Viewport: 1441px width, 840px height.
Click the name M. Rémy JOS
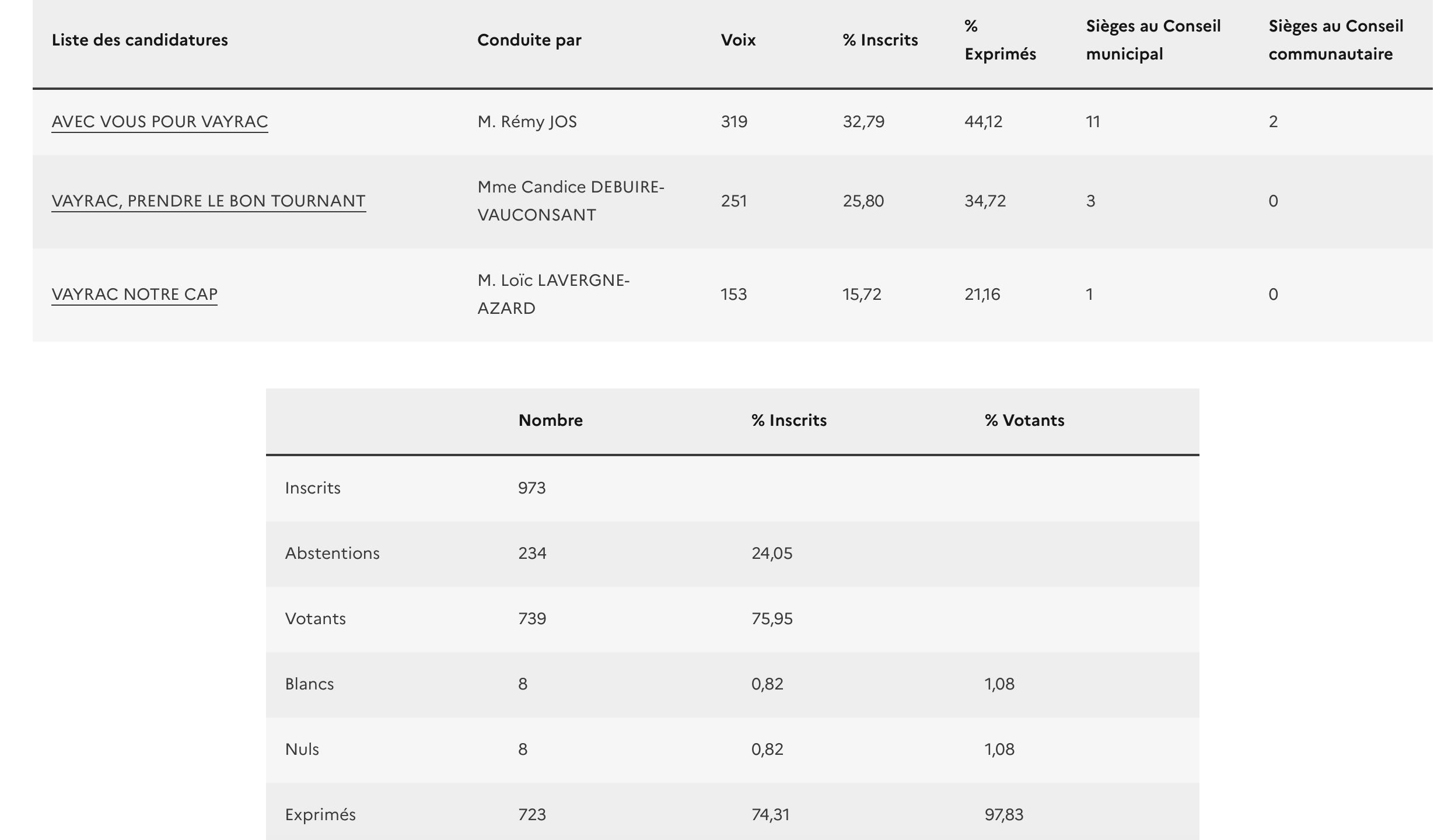click(x=527, y=121)
